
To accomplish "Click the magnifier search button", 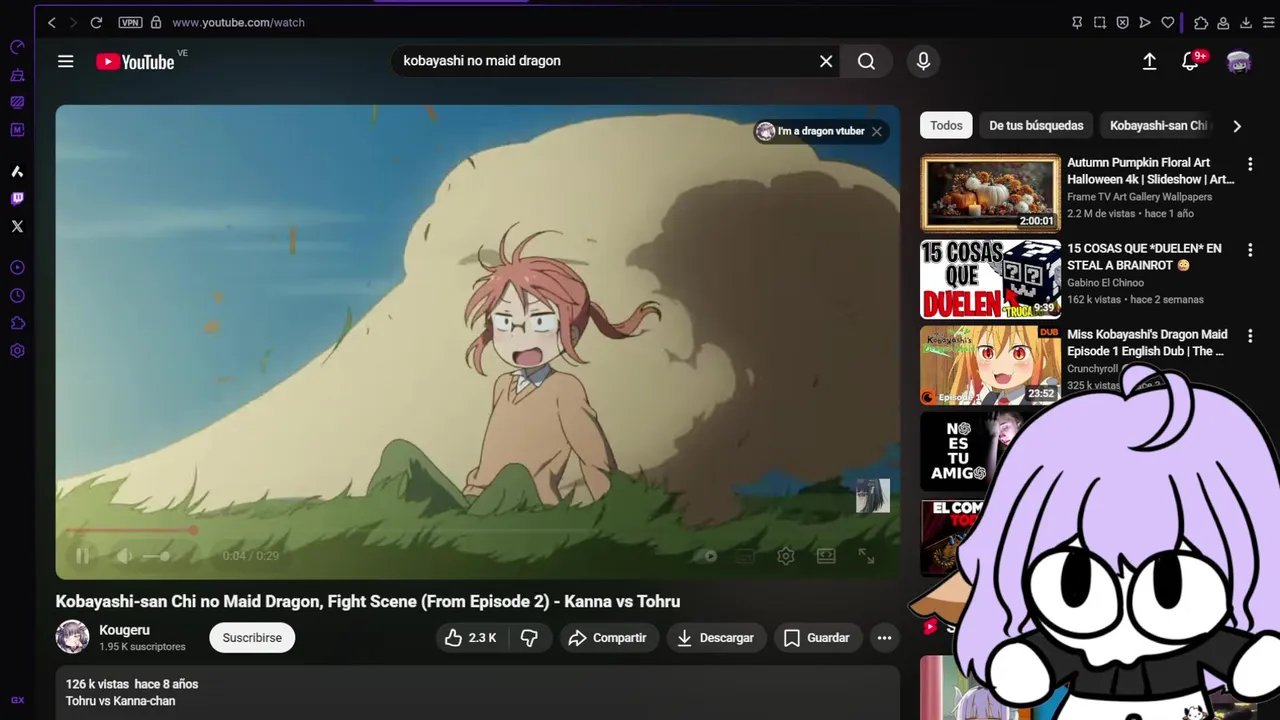I will tap(866, 61).
